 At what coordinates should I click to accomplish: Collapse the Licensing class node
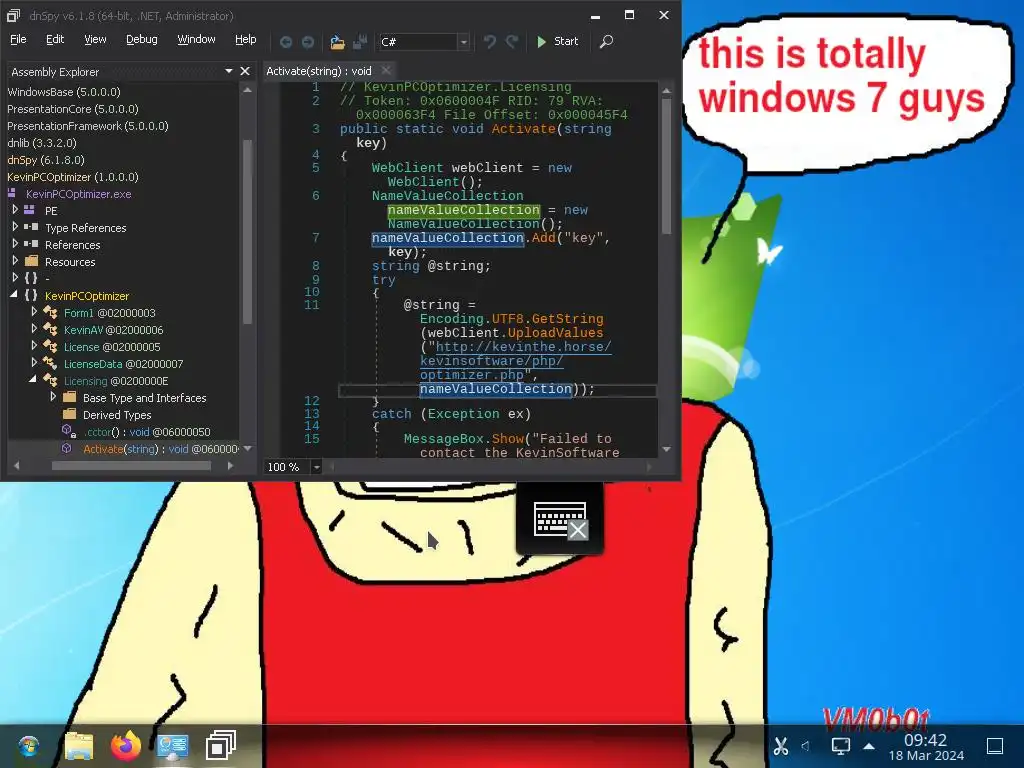(33, 380)
